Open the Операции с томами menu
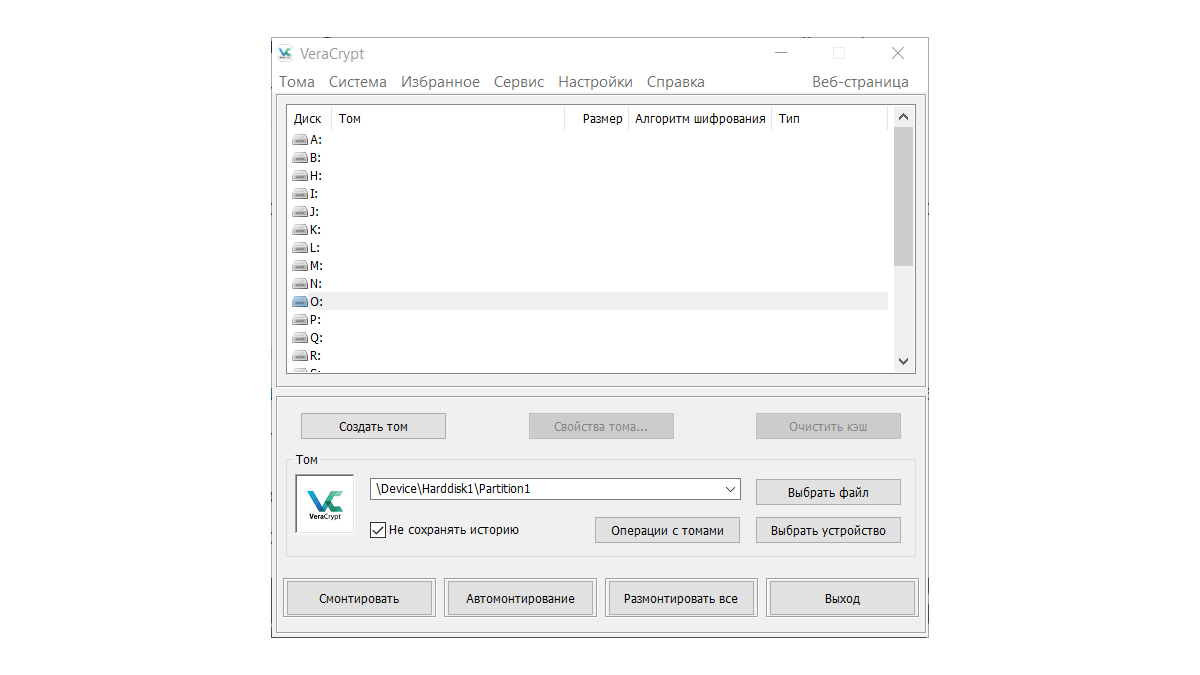 coord(667,530)
